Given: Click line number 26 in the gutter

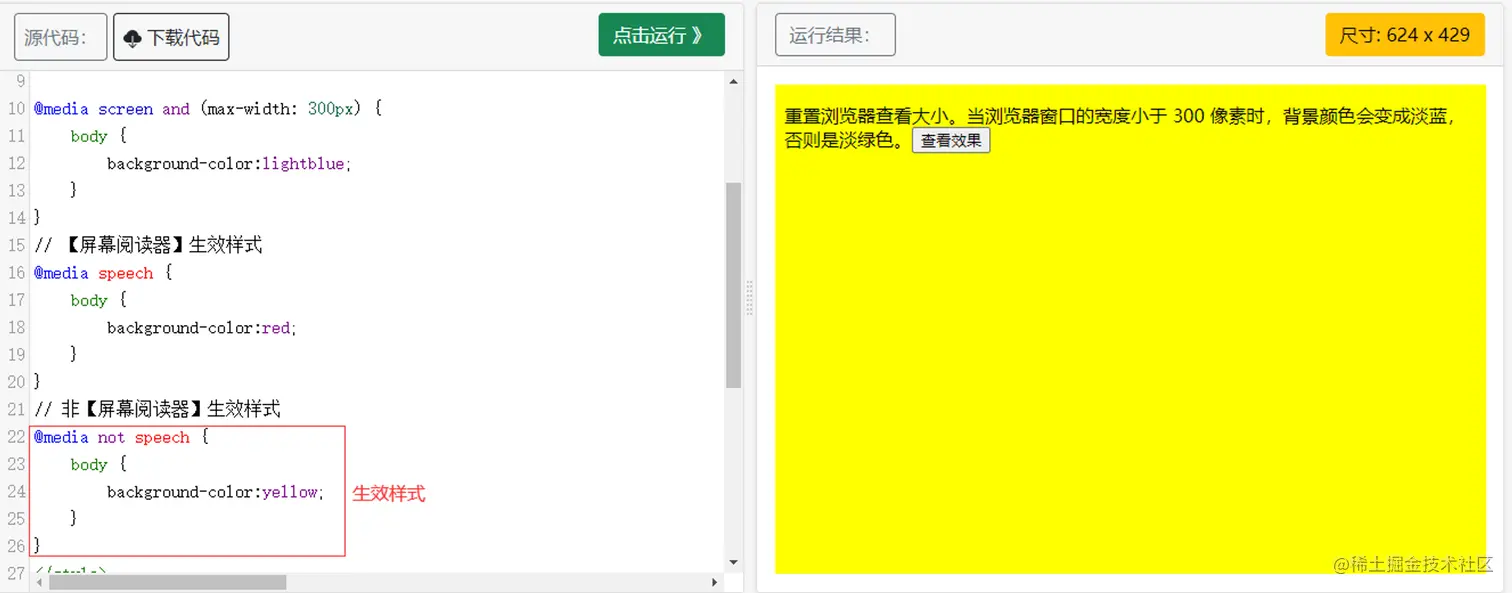Looking at the screenshot, I should tap(16, 546).
